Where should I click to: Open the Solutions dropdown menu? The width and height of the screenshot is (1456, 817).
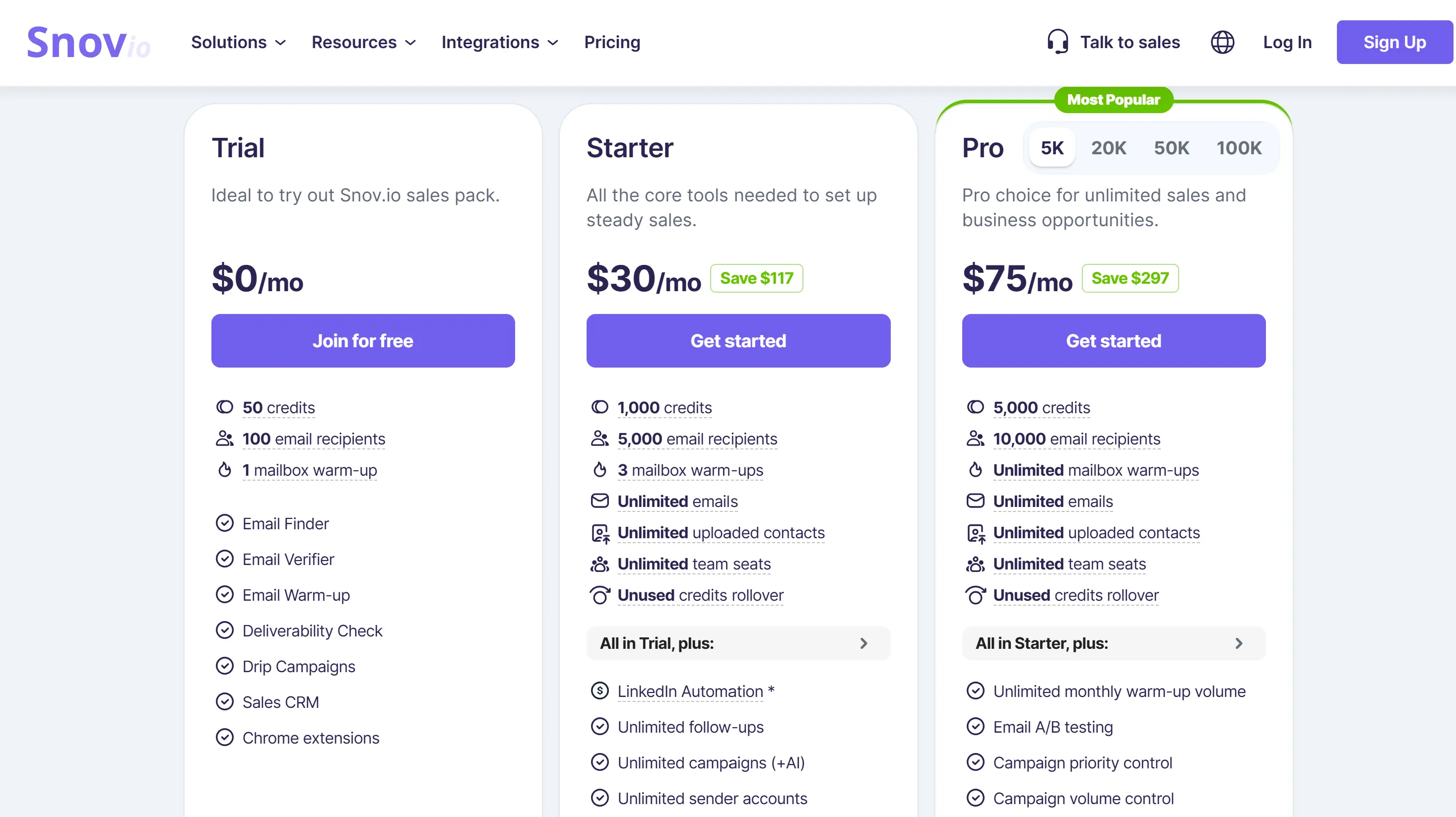pos(237,42)
